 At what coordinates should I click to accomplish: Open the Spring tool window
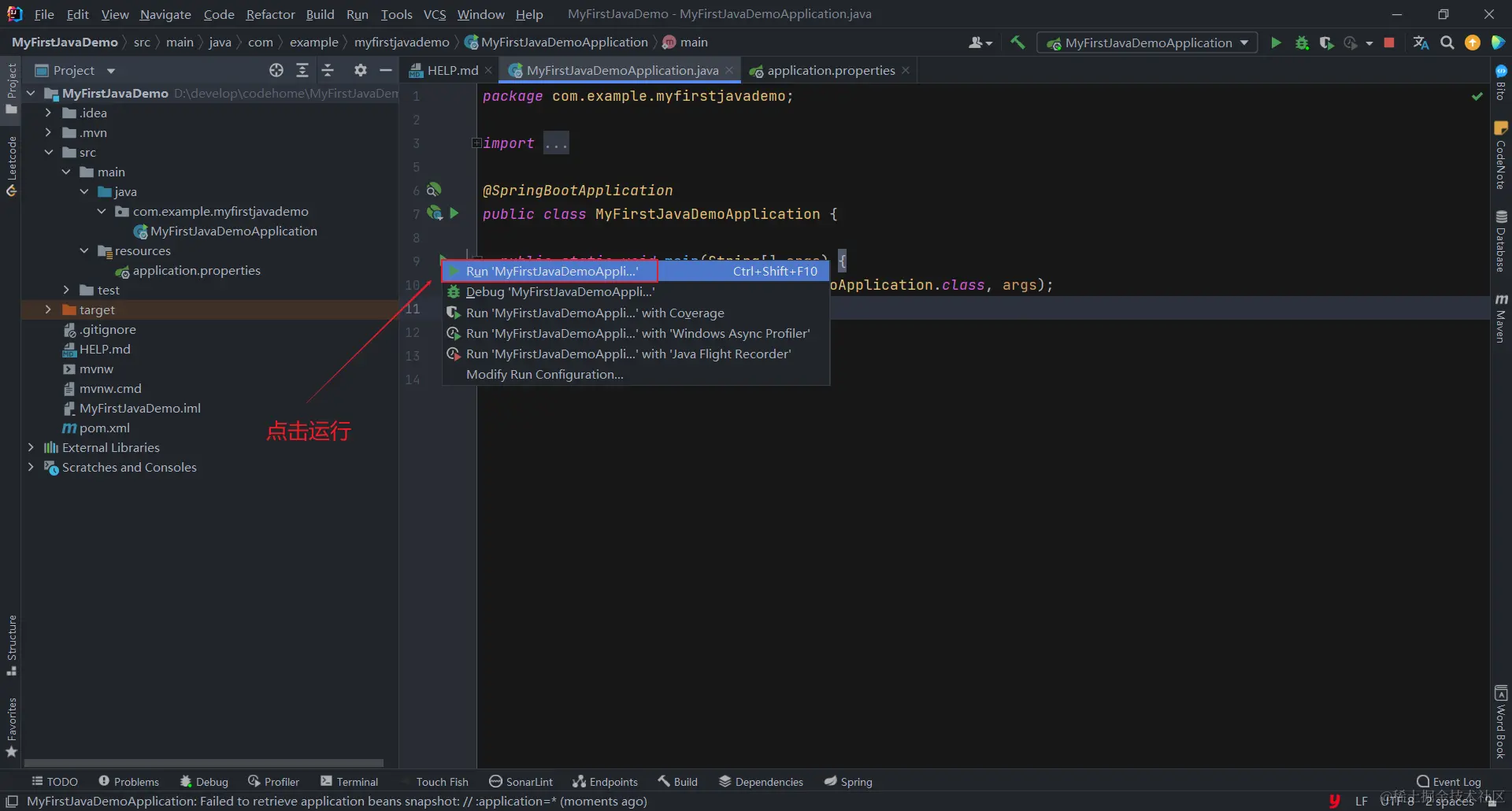pyautogui.click(x=848, y=781)
